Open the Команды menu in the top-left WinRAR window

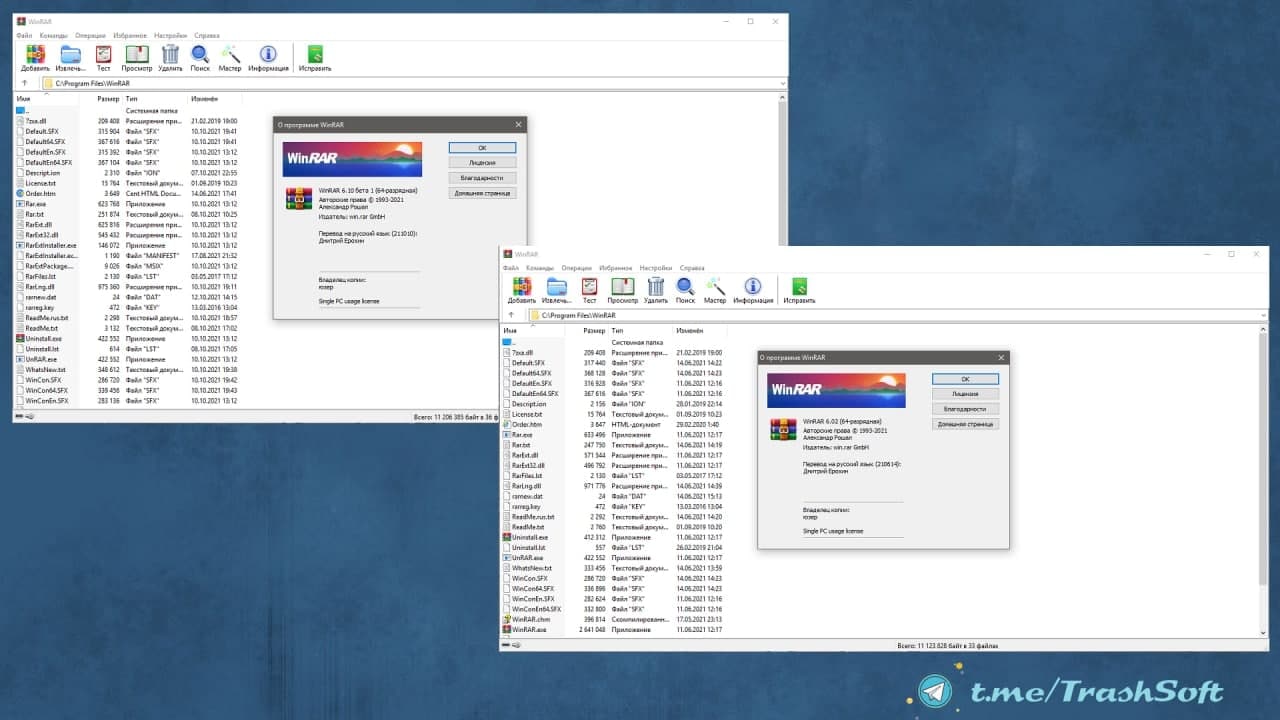pyautogui.click(x=54, y=36)
